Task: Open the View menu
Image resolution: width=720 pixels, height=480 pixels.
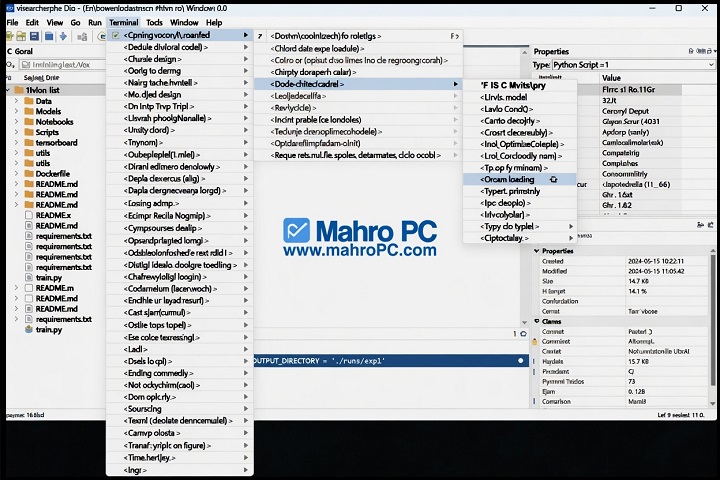Action: pyautogui.click(x=55, y=23)
